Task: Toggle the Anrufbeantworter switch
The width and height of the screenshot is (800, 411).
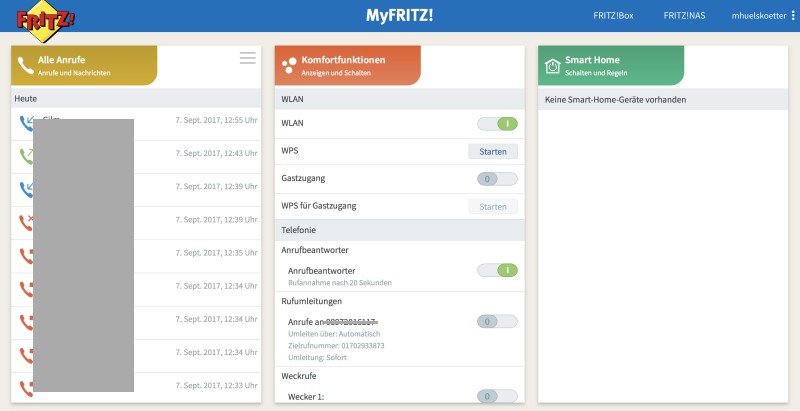Action: (497, 270)
